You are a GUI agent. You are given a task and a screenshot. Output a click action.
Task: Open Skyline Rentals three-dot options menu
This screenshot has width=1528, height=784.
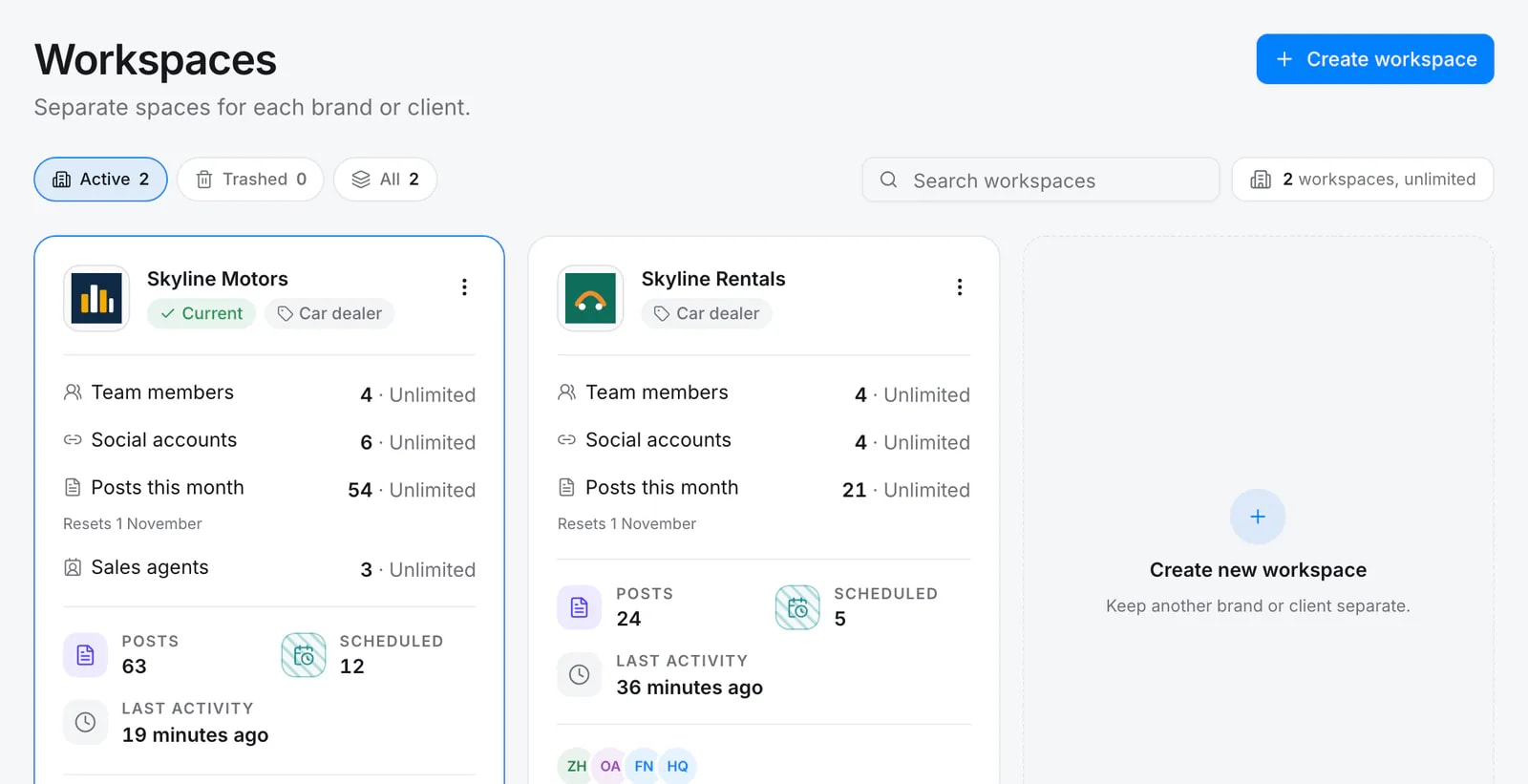coord(959,287)
